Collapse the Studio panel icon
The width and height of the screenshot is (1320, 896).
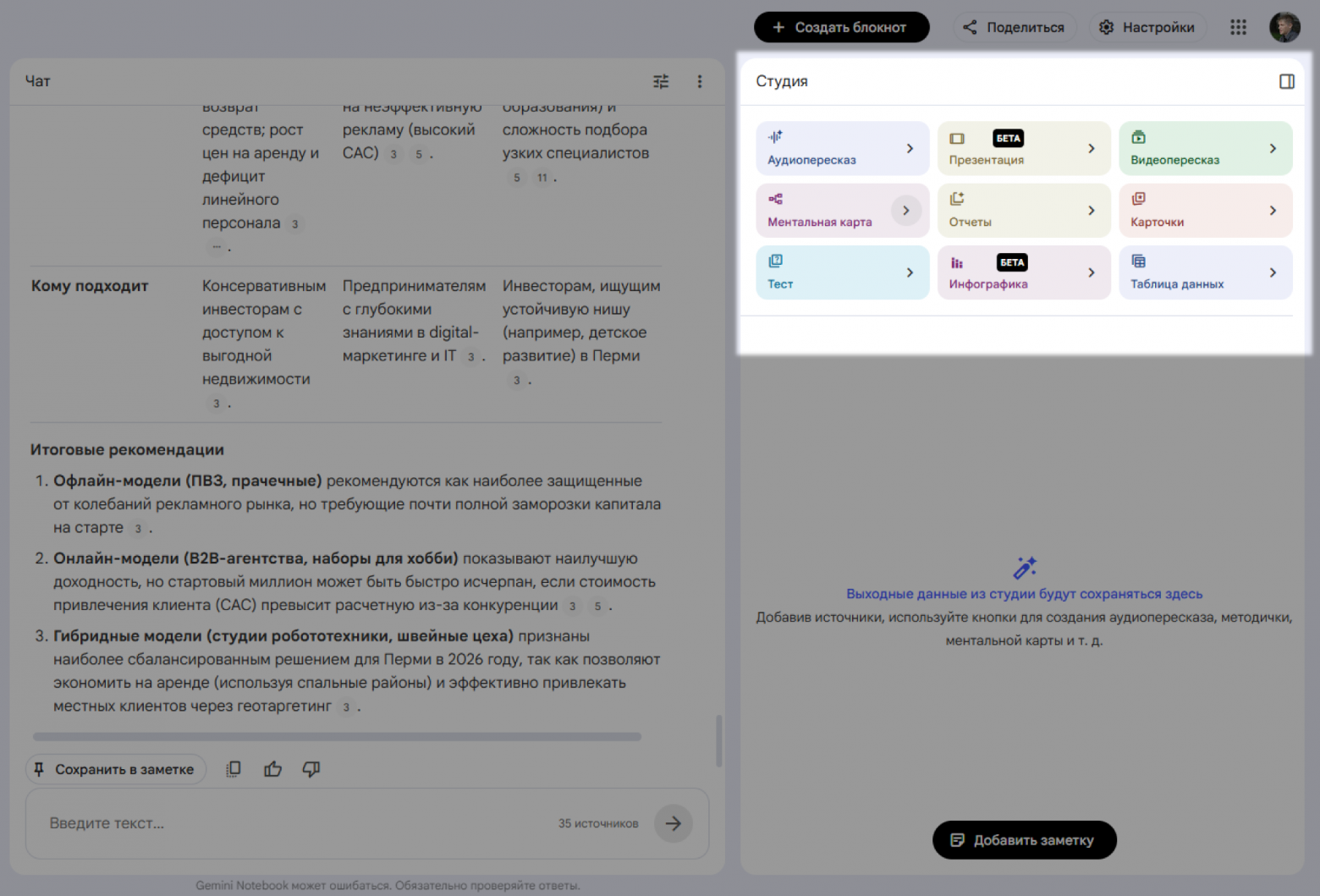(x=1287, y=81)
